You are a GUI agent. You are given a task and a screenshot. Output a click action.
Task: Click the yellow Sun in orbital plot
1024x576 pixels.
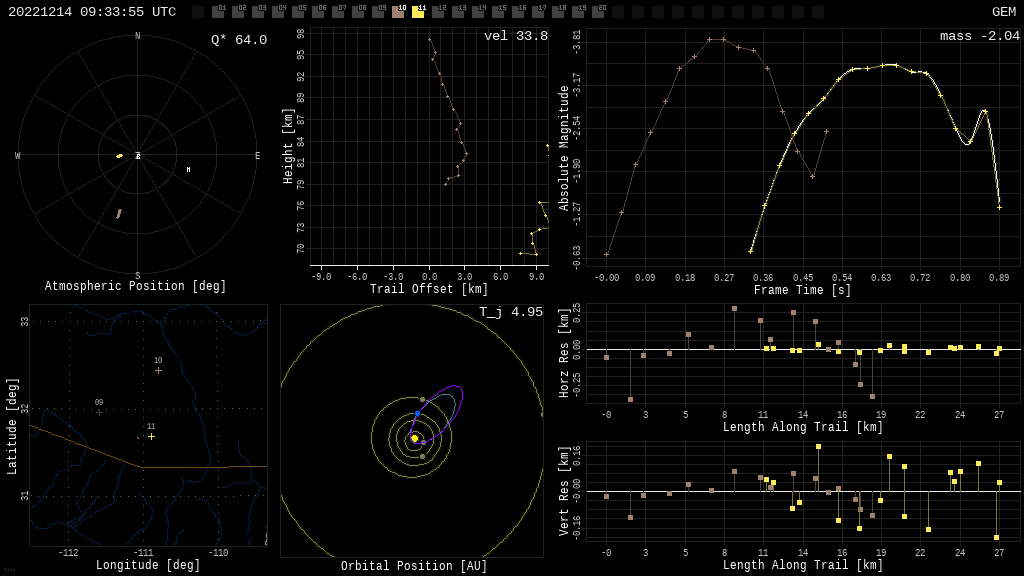pos(414,438)
